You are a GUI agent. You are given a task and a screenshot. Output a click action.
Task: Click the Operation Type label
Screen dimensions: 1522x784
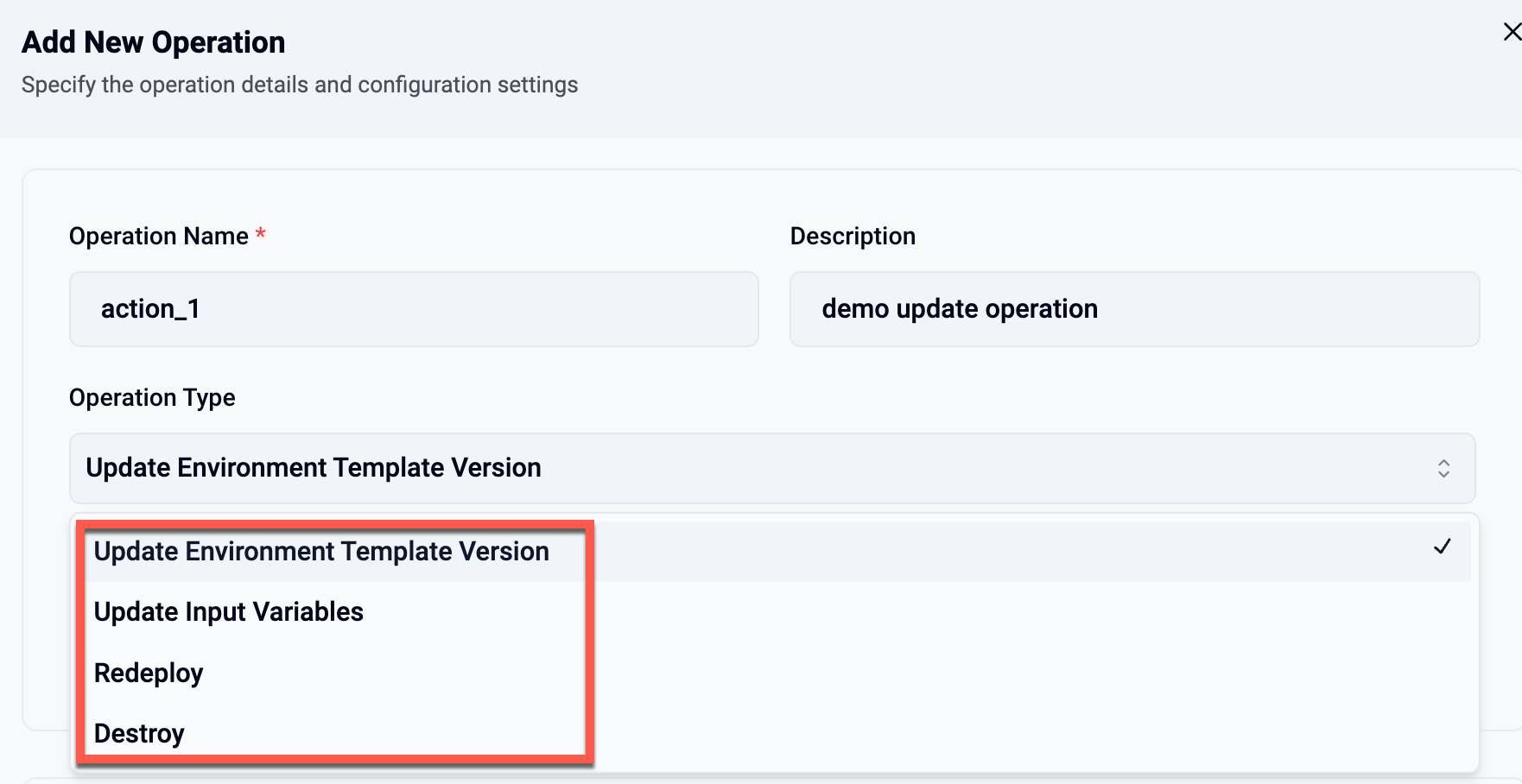point(152,397)
